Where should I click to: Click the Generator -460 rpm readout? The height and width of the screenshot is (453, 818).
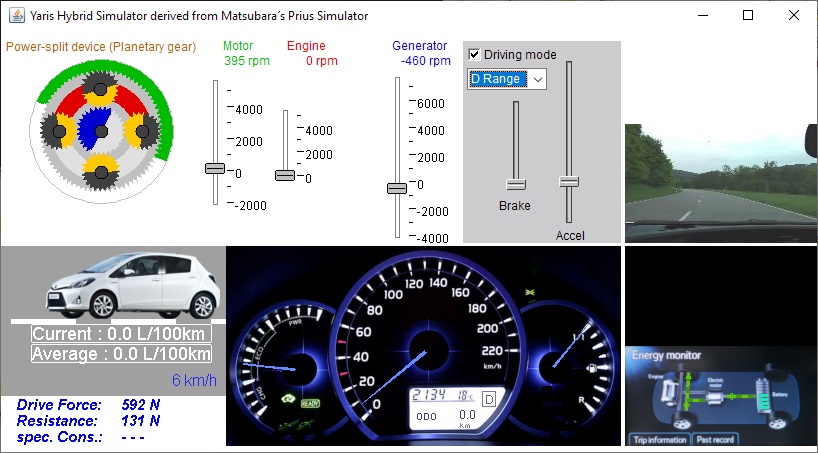point(426,61)
